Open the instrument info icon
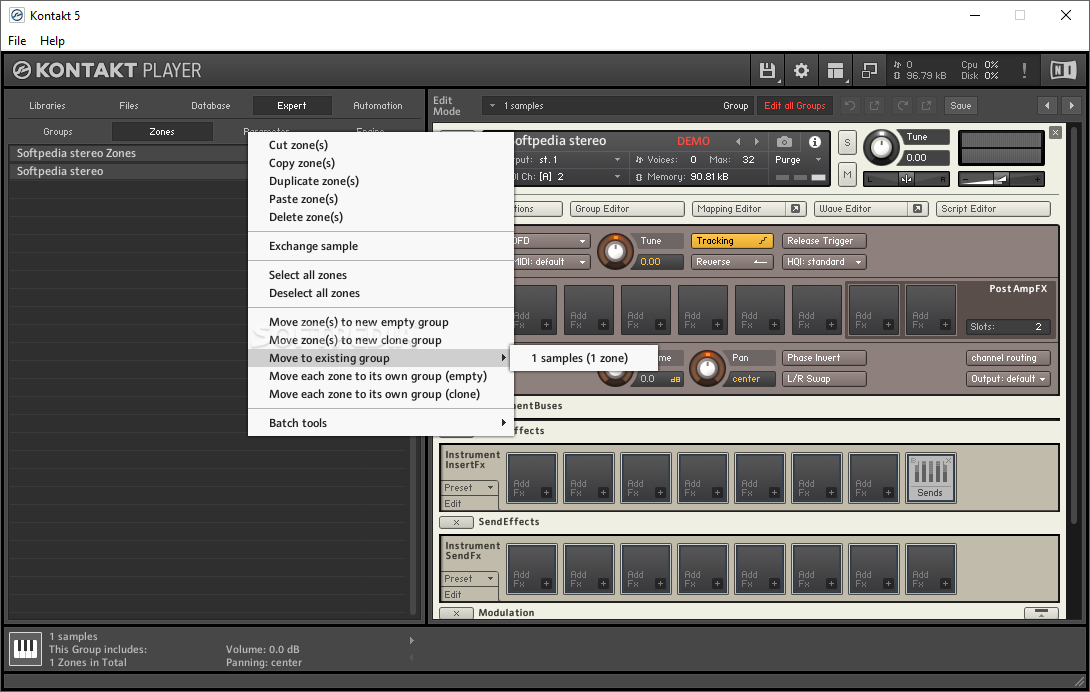This screenshot has height=692, width=1090. click(x=815, y=141)
